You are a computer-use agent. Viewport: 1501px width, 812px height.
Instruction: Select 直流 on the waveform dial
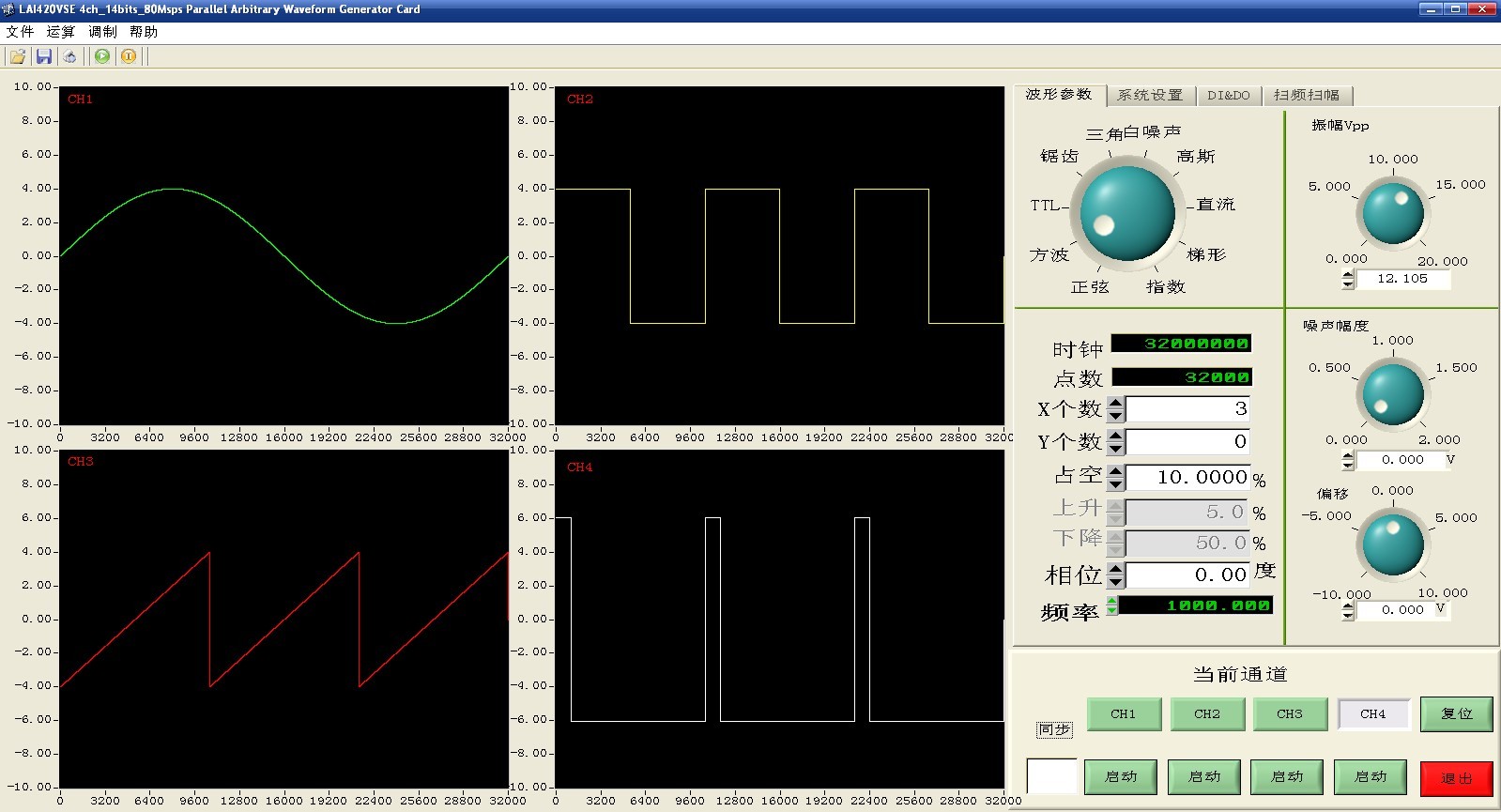(x=1216, y=205)
